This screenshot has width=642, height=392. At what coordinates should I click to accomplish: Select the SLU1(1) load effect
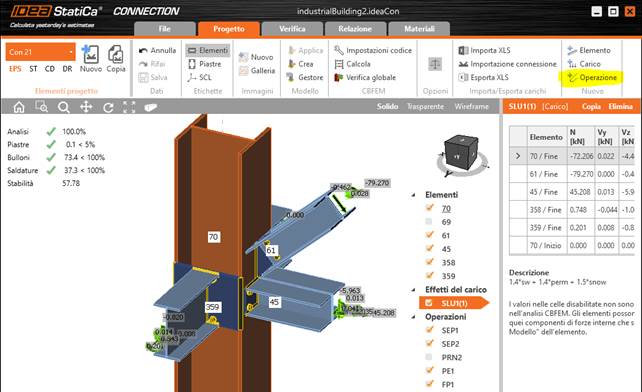tap(454, 303)
